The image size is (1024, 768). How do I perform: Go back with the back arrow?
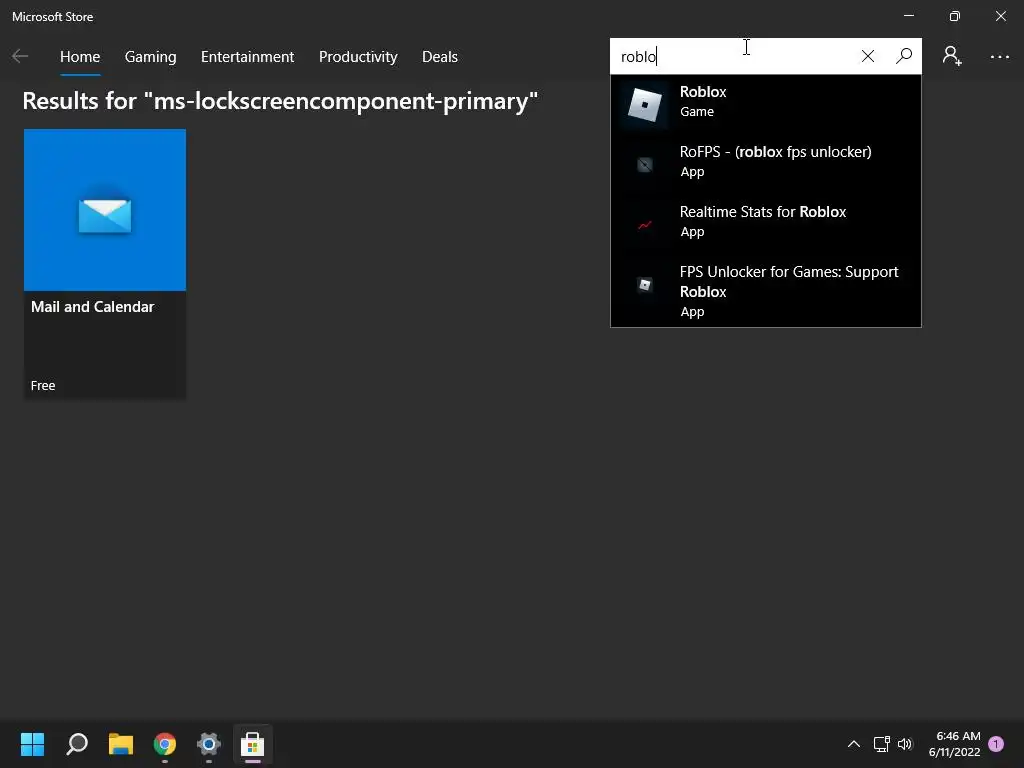(20, 57)
